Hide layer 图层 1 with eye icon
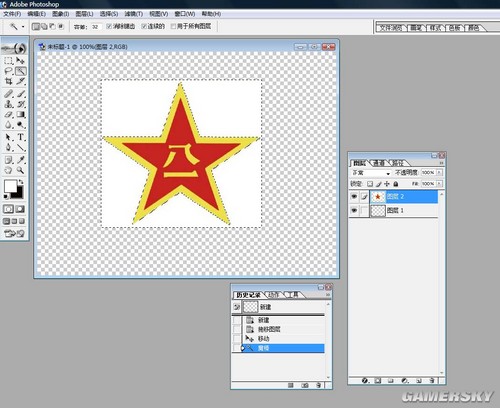This screenshot has height=408, width=500. [x=354, y=210]
